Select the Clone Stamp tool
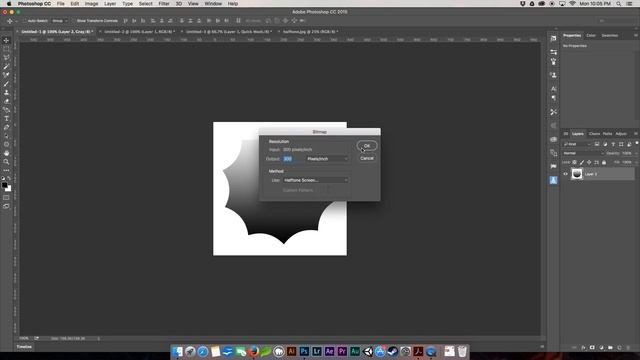The width and height of the screenshot is (640, 360). 6,92
